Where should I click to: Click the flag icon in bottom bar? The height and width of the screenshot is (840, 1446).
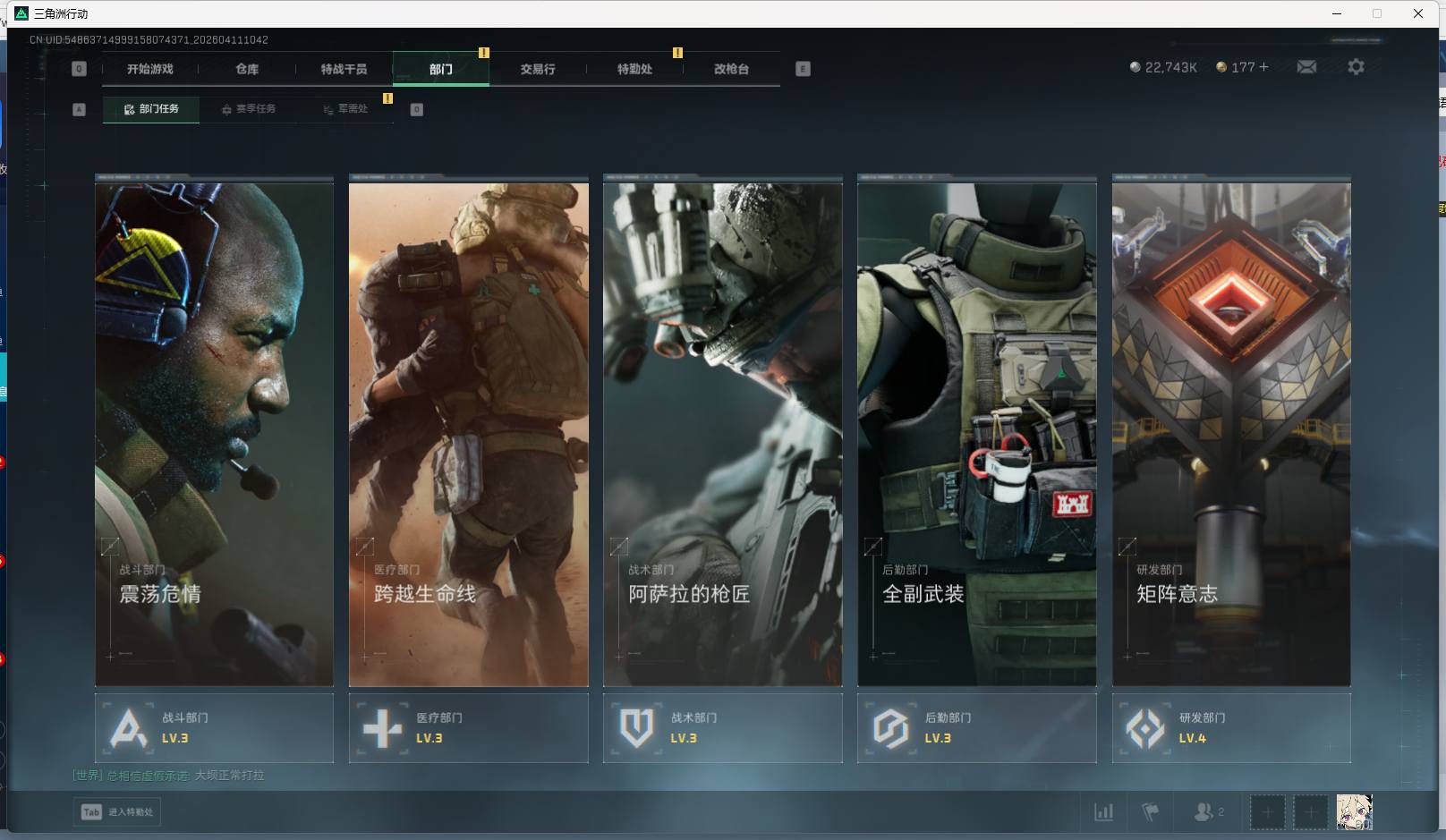click(1151, 812)
